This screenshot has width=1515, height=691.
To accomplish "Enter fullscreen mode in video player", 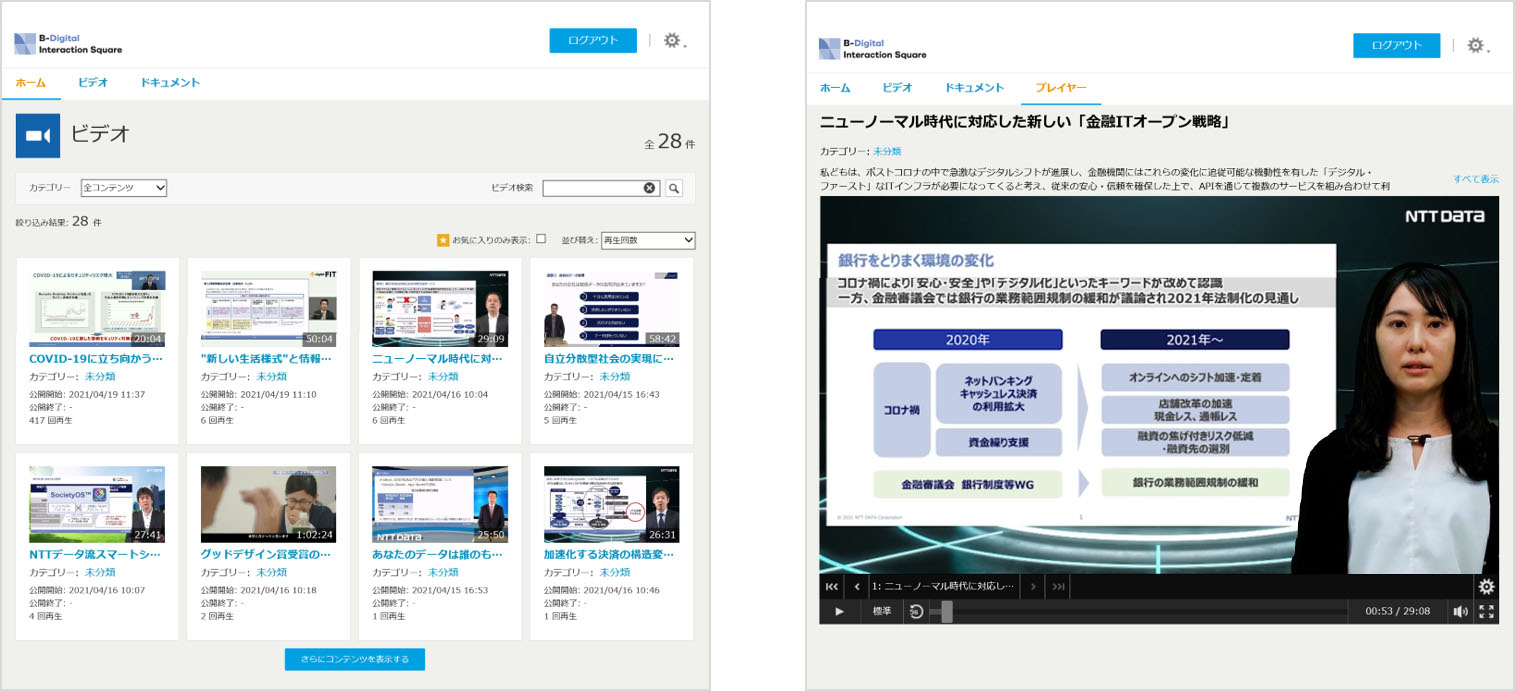I will tap(1486, 611).
